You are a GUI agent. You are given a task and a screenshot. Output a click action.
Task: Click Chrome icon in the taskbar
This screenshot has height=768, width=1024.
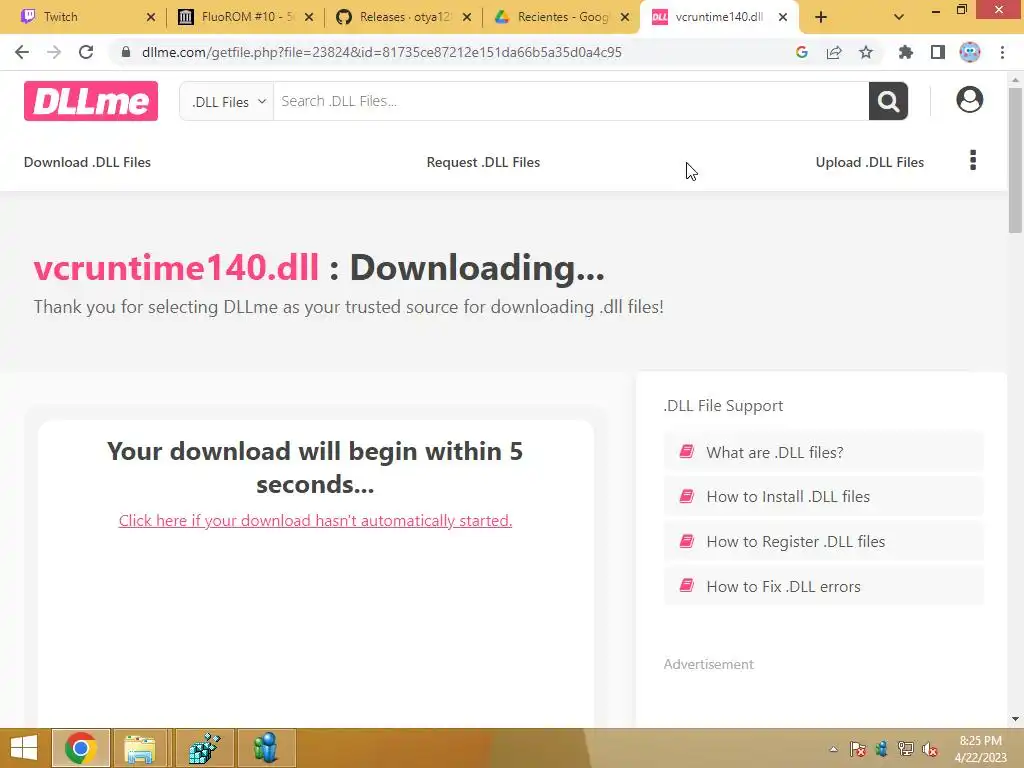[x=80, y=748]
